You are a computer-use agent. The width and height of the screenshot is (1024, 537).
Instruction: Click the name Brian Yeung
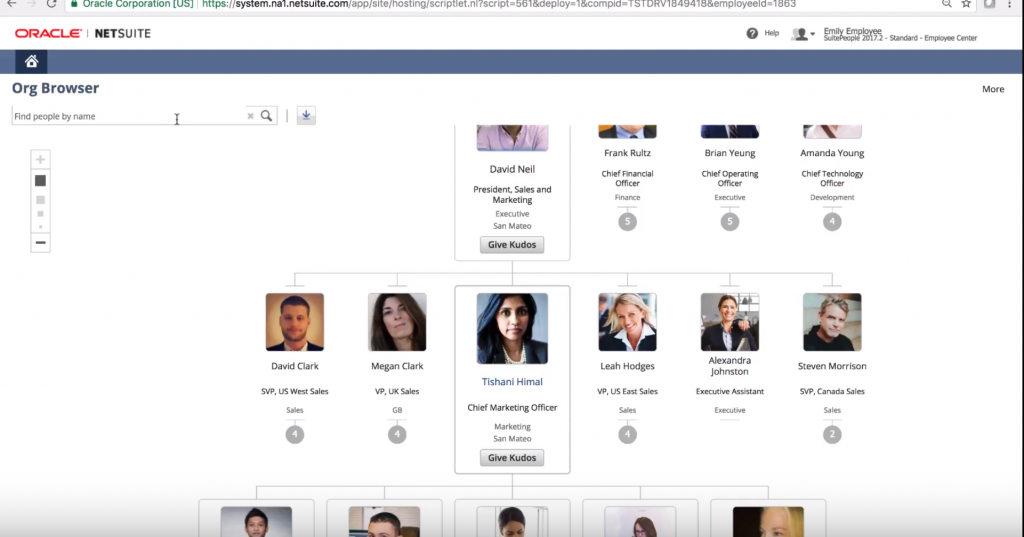[x=729, y=153]
